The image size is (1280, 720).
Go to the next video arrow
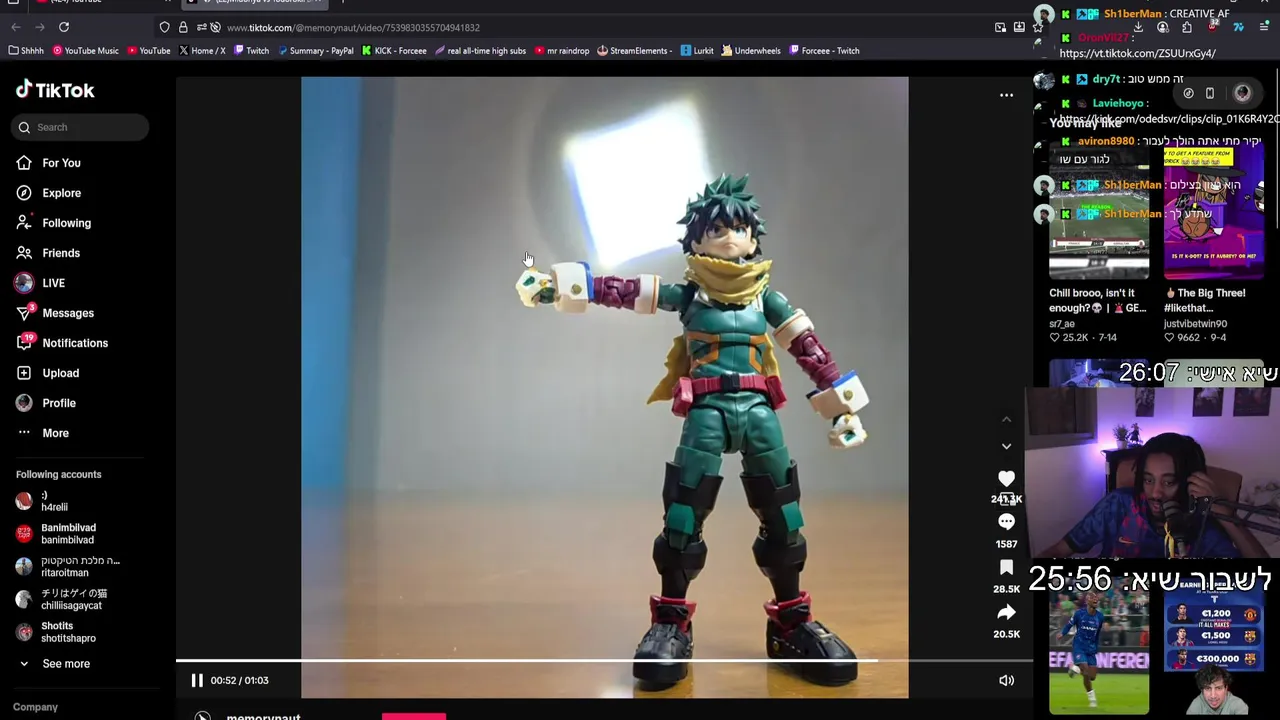(x=1006, y=446)
